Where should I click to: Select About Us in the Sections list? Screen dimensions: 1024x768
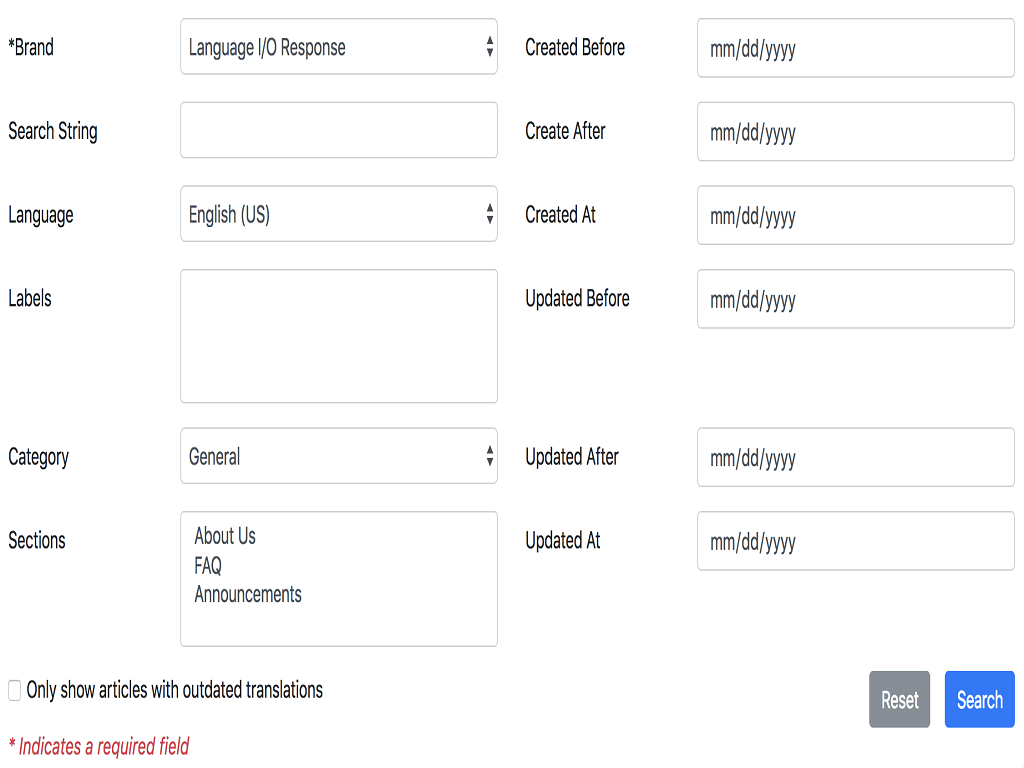point(225,536)
